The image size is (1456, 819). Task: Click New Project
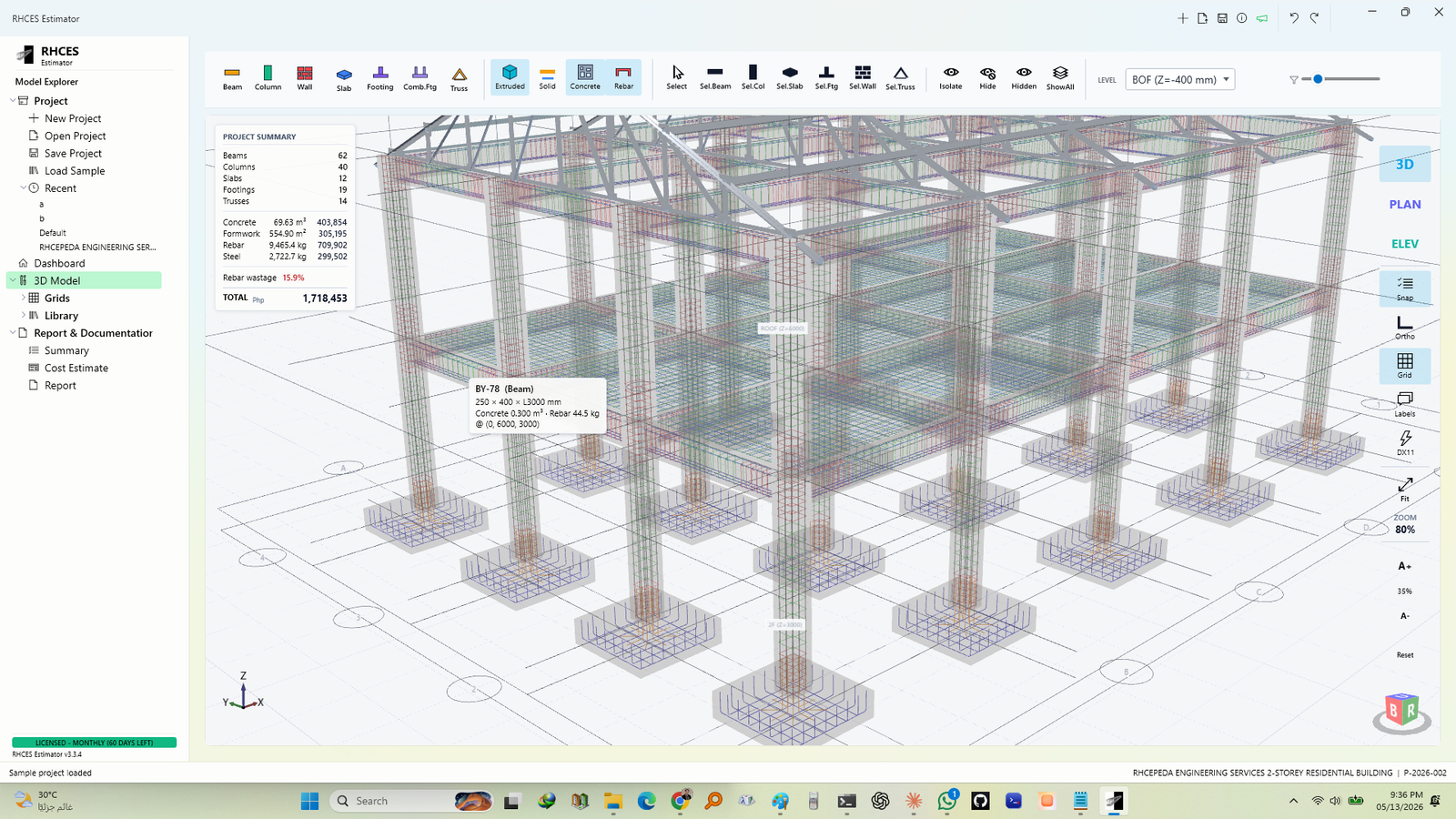(x=73, y=118)
